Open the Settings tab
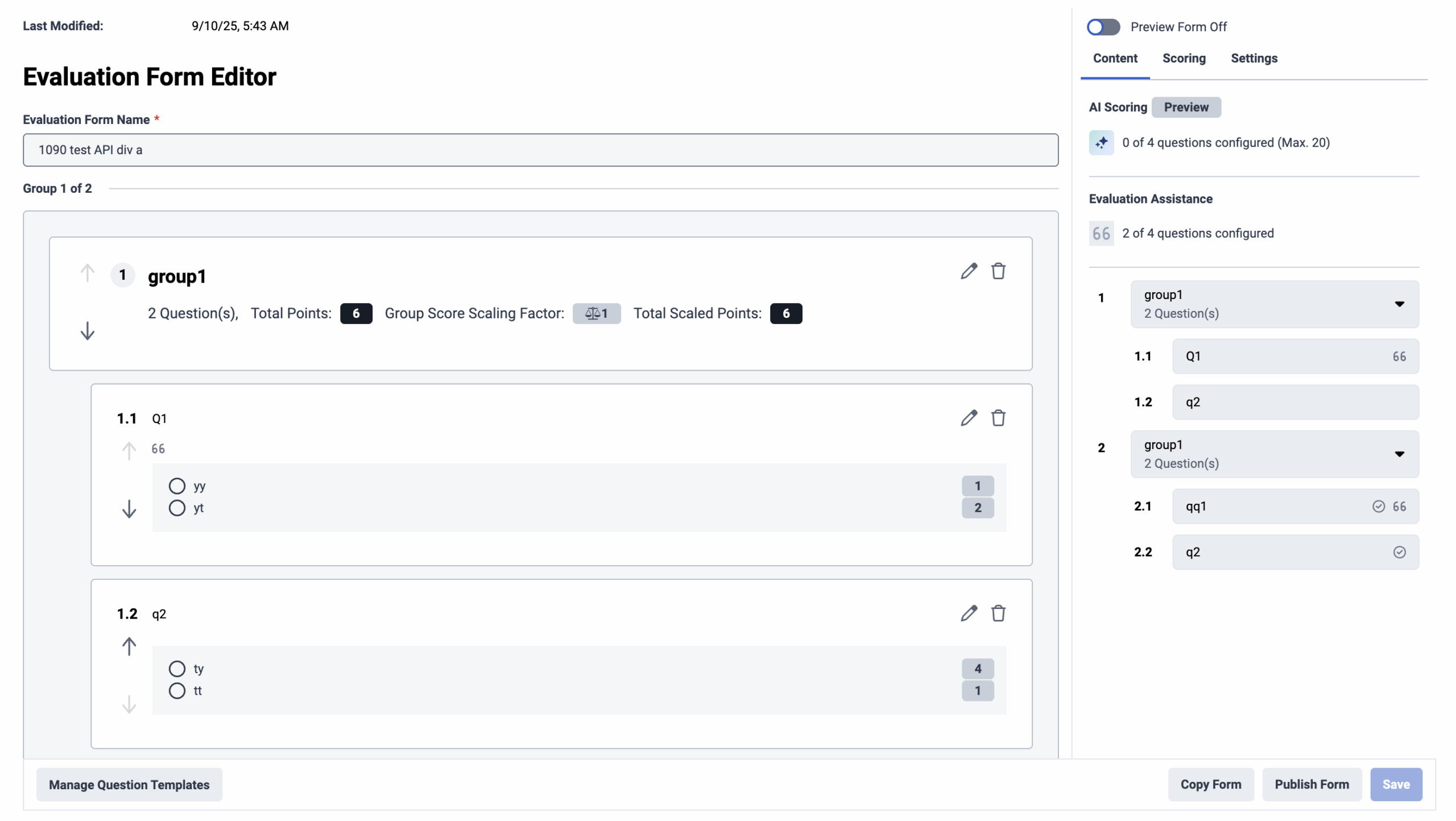Image resolution: width=1456 pixels, height=821 pixels. 1254,59
